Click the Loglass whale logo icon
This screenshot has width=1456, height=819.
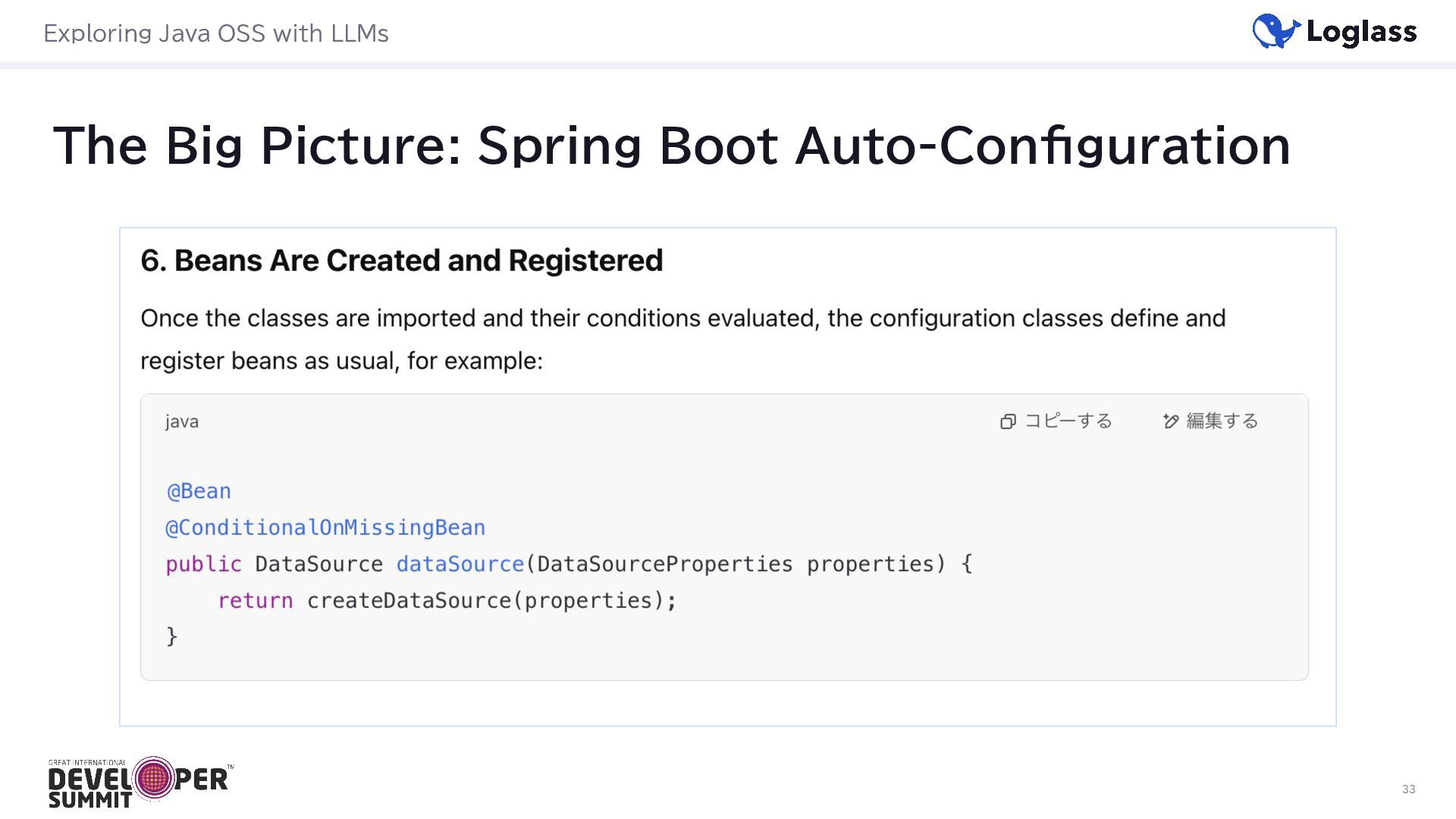[x=1276, y=32]
